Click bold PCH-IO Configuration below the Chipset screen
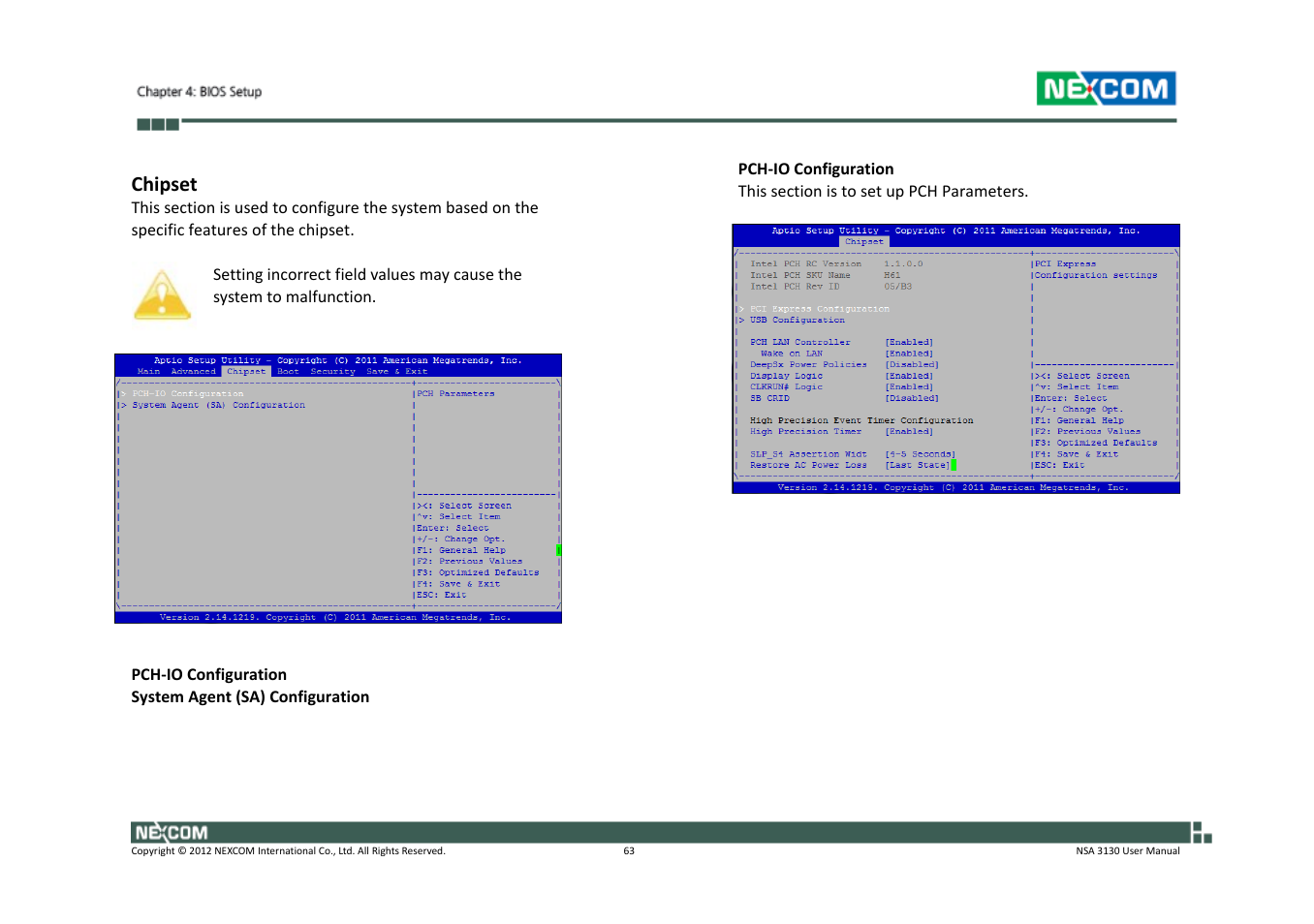This screenshot has height=924, width=1314. 209,674
